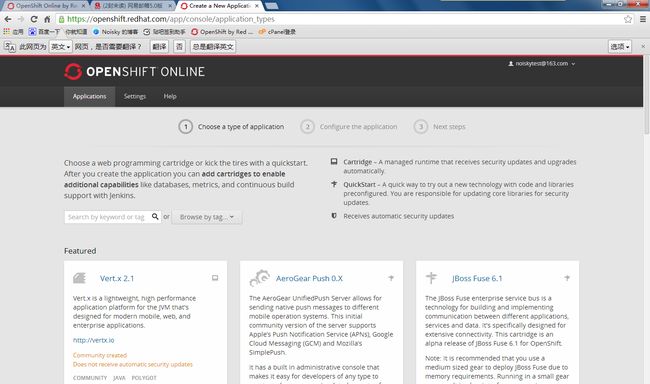
Task: Open the page language dropdown in translate bar
Action: [61, 46]
